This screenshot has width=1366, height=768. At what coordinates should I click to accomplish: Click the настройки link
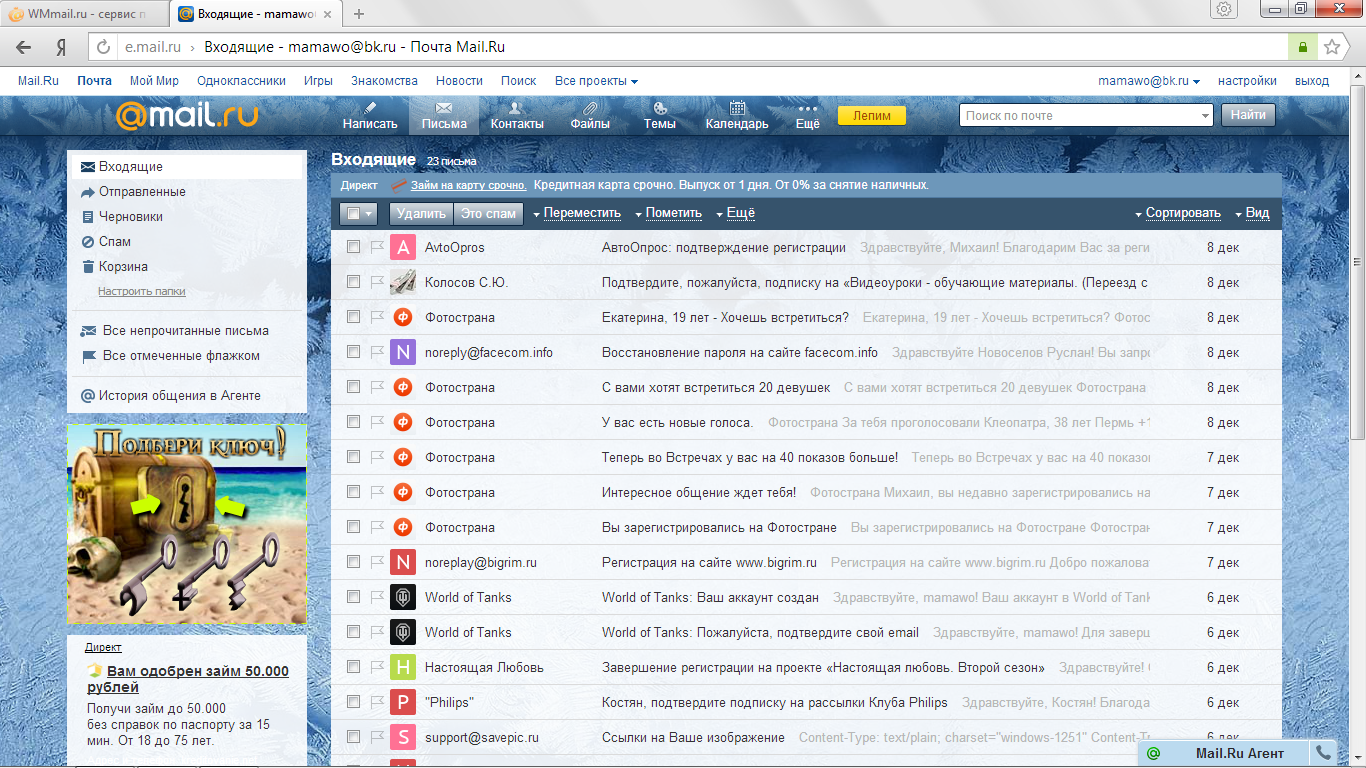(1247, 81)
